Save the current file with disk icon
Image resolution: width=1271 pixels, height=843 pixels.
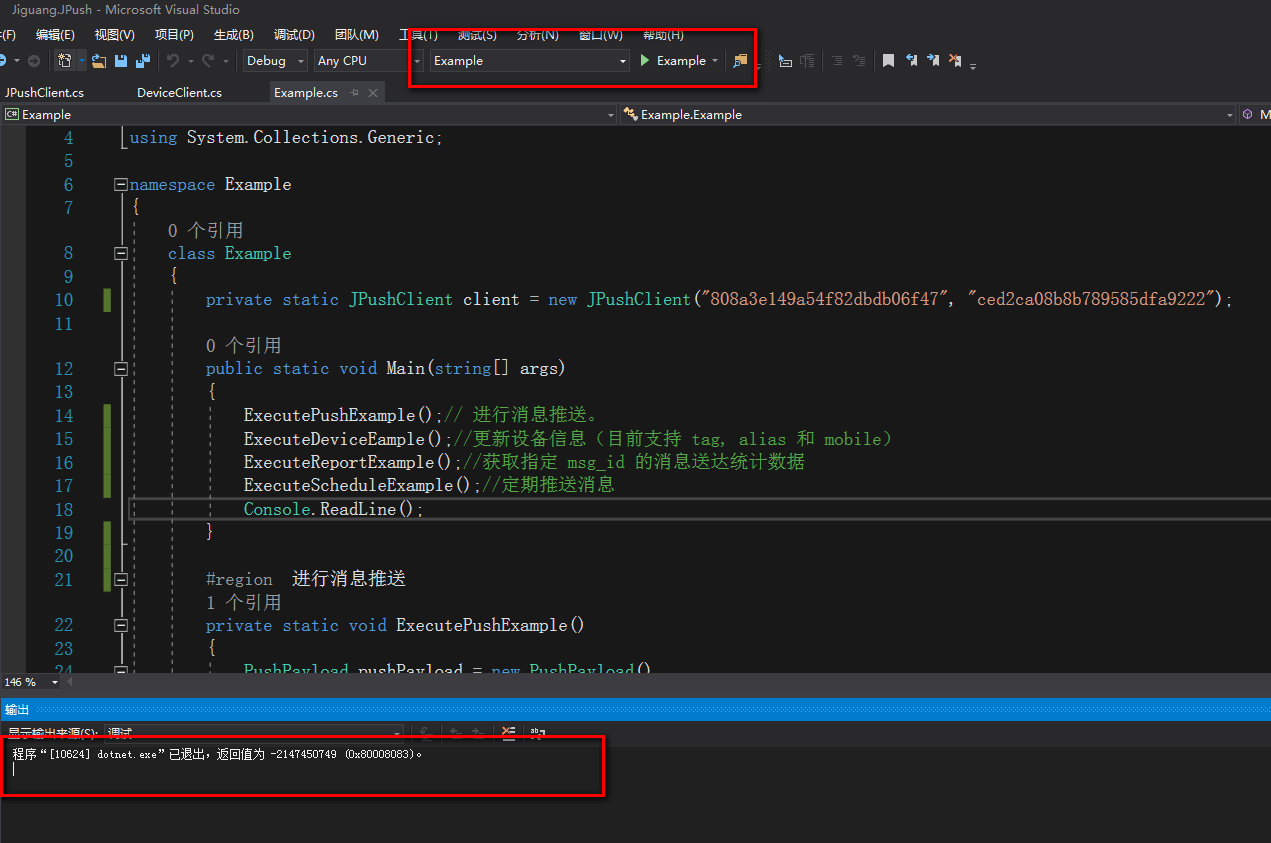(x=121, y=61)
